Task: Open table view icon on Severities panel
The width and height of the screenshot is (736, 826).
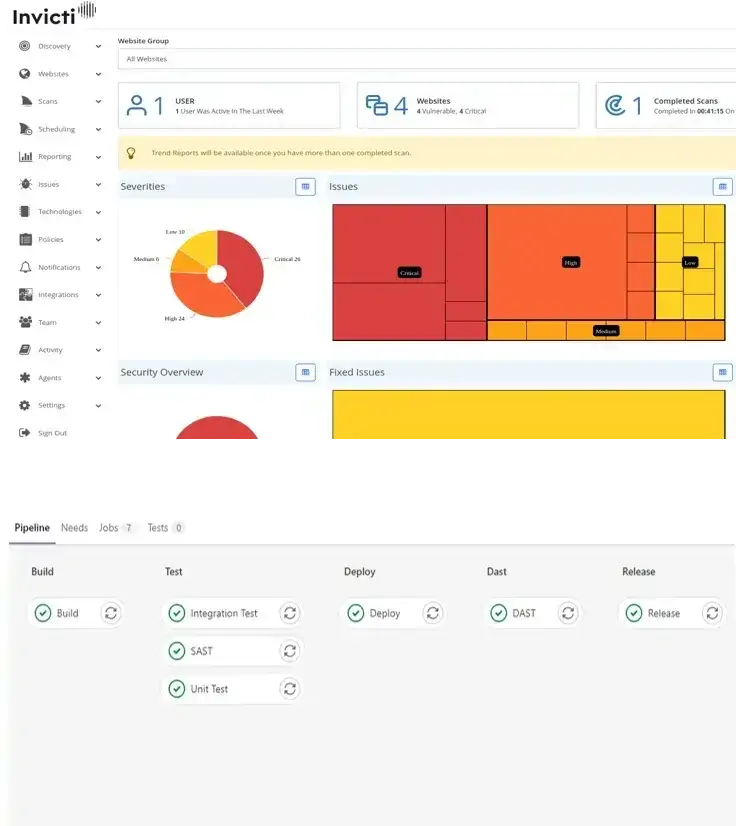Action: click(305, 187)
